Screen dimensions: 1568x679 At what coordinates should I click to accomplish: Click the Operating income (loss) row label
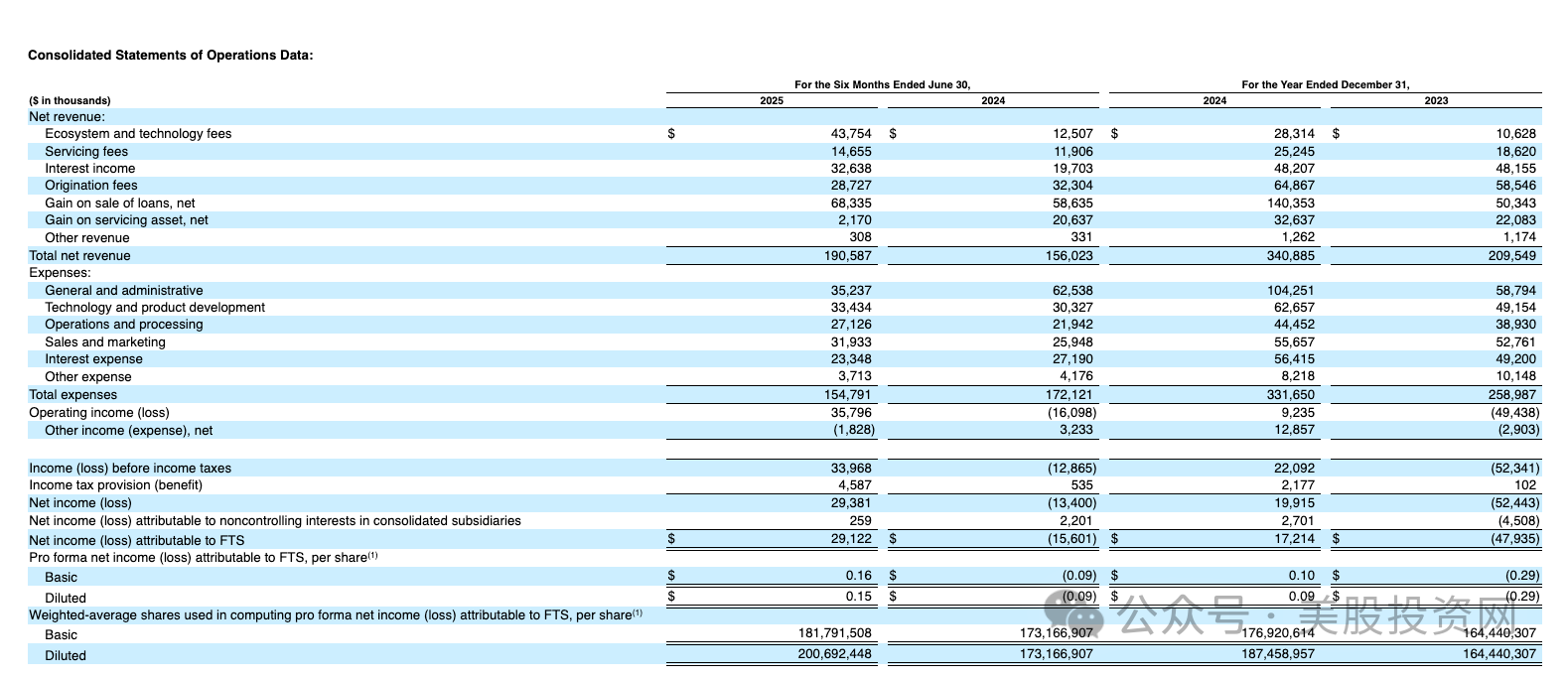(x=99, y=413)
